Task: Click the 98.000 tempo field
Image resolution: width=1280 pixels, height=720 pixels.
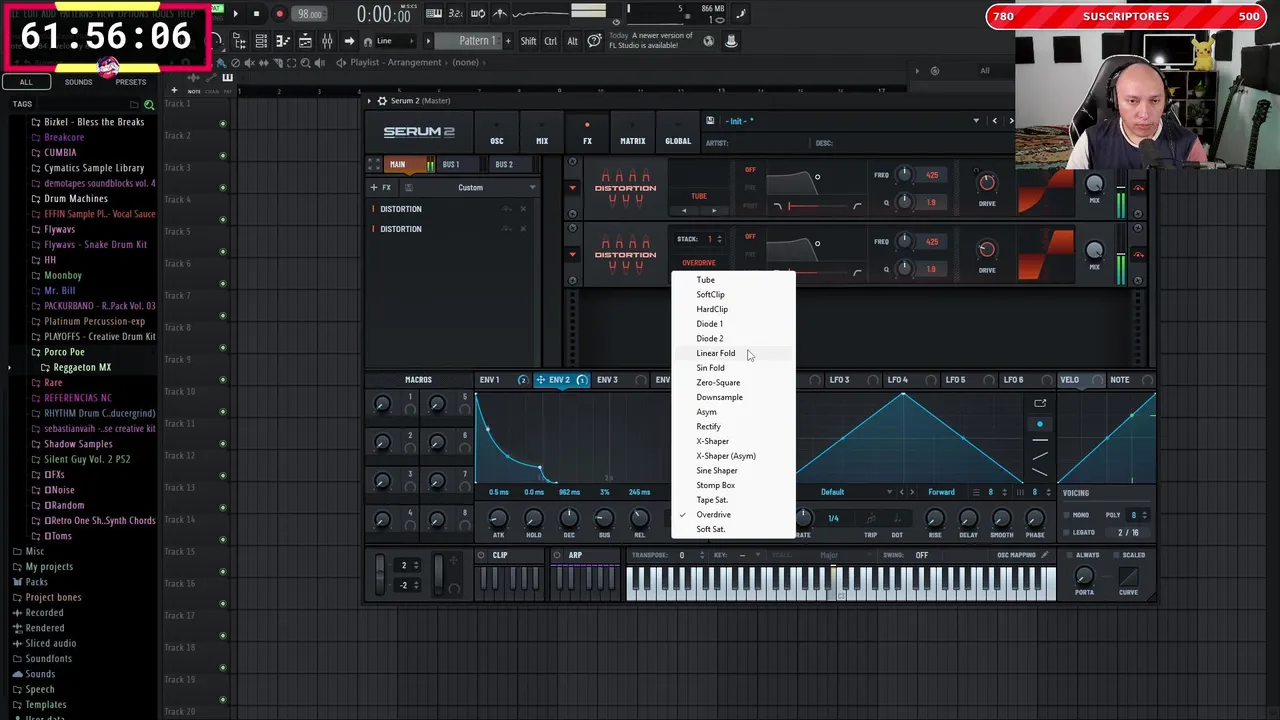Action: [310, 14]
